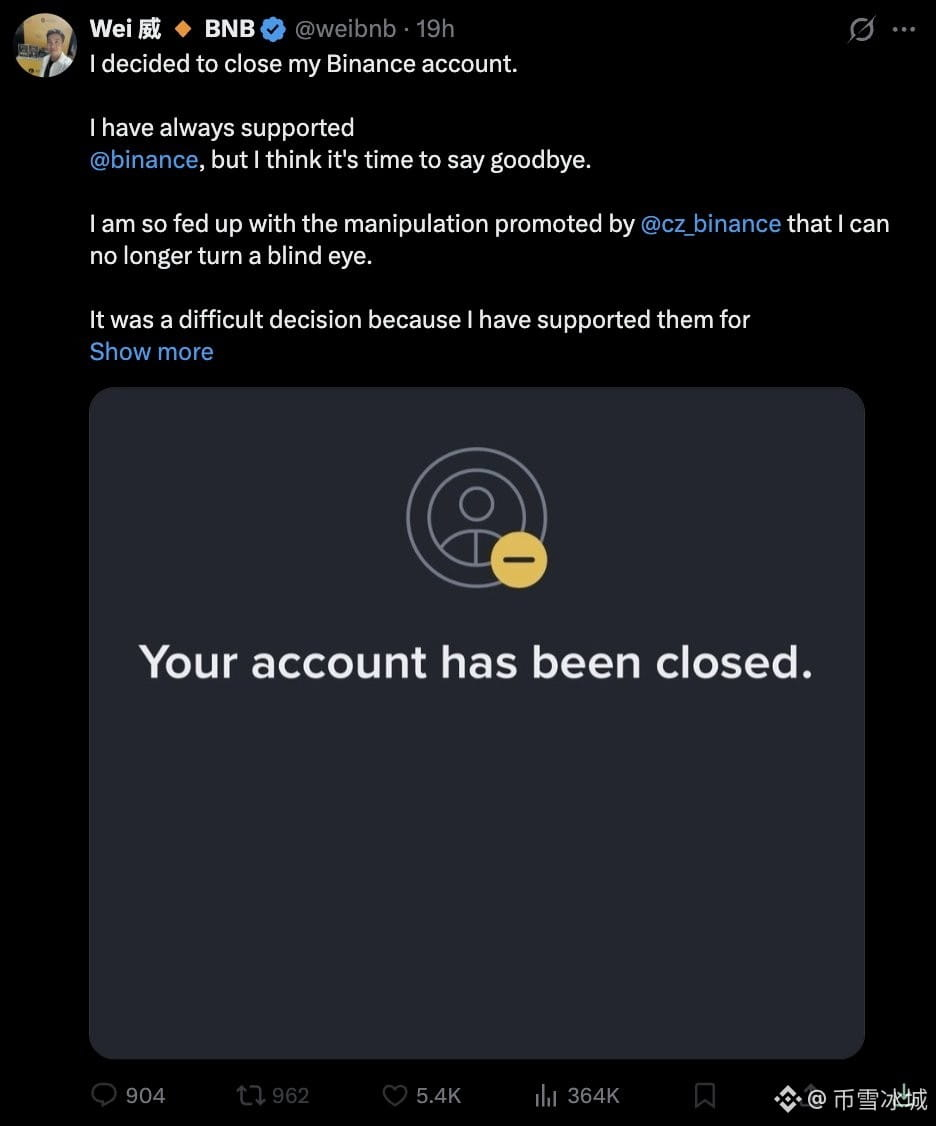Viewport: 936px width, 1126px height.
Task: Repost this tweet via retweet icon
Action: (251, 1095)
